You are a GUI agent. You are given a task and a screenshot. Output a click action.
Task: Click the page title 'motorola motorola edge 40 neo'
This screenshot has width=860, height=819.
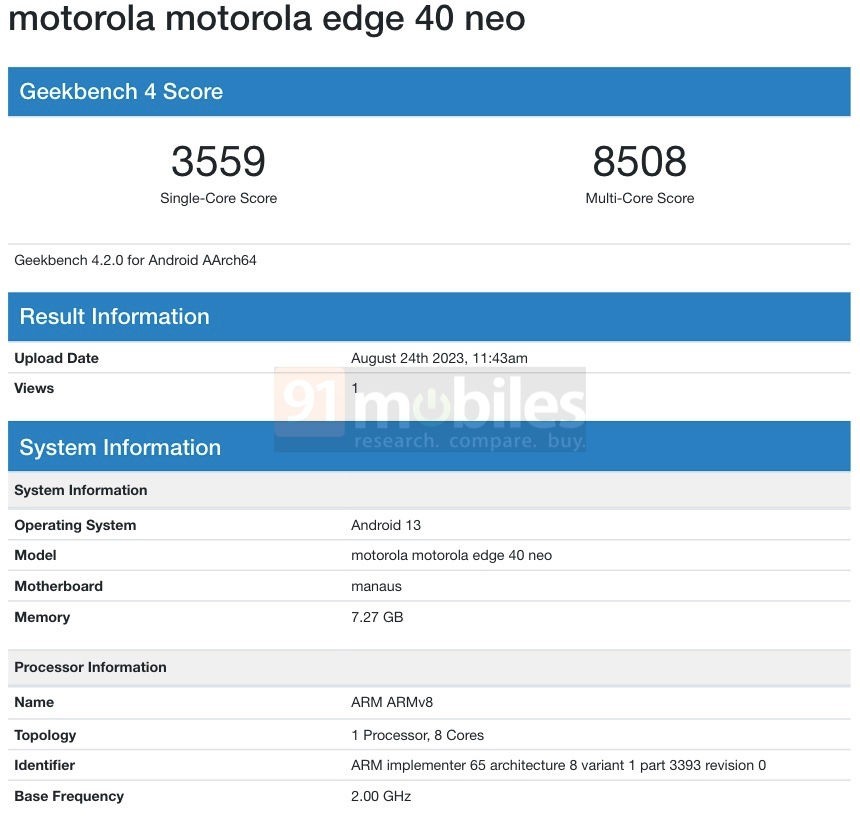tap(267, 19)
